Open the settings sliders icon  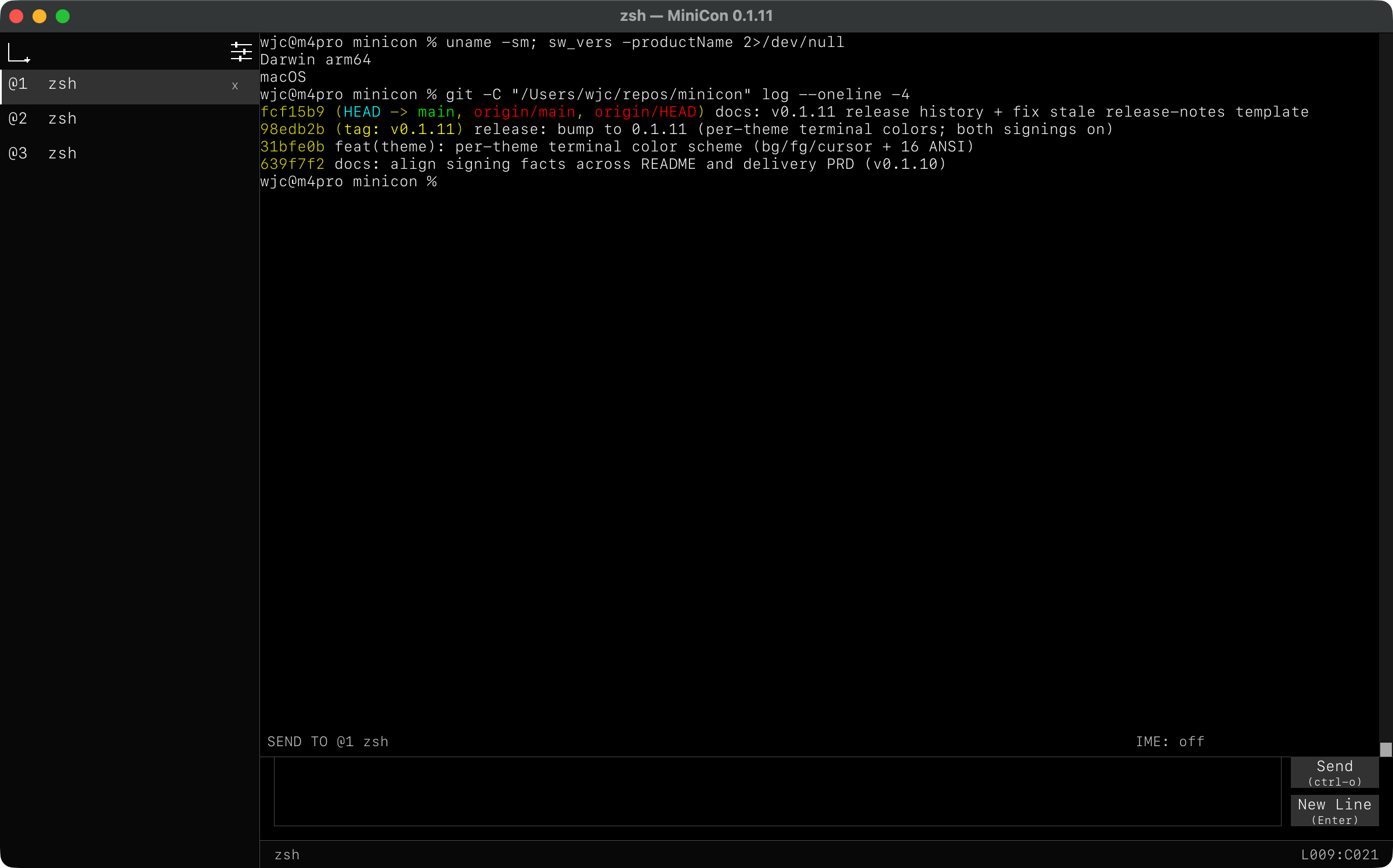[x=241, y=52]
